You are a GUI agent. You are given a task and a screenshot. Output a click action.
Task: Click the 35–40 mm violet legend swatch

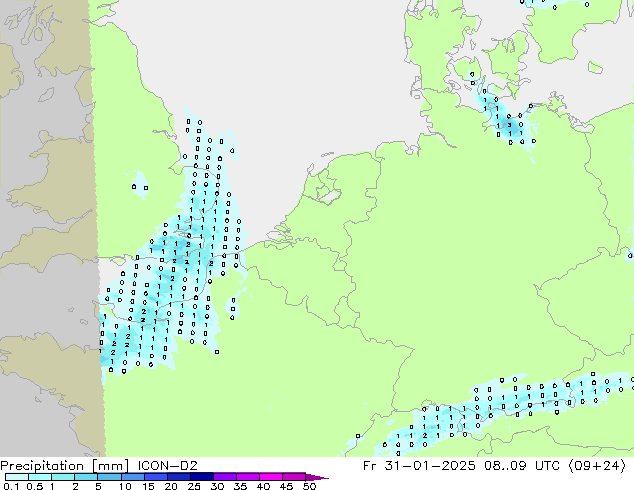247,477
